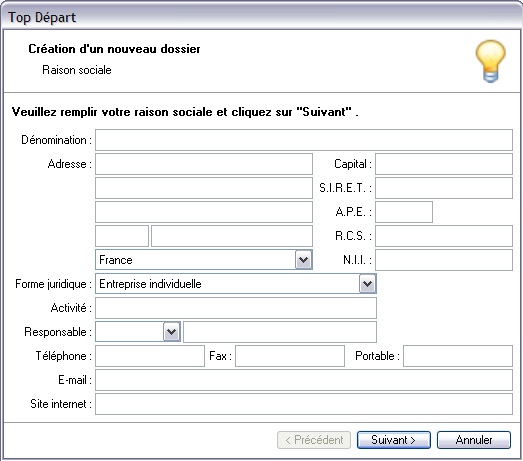Click into the S.I.R.E.T. field

tap(444, 188)
